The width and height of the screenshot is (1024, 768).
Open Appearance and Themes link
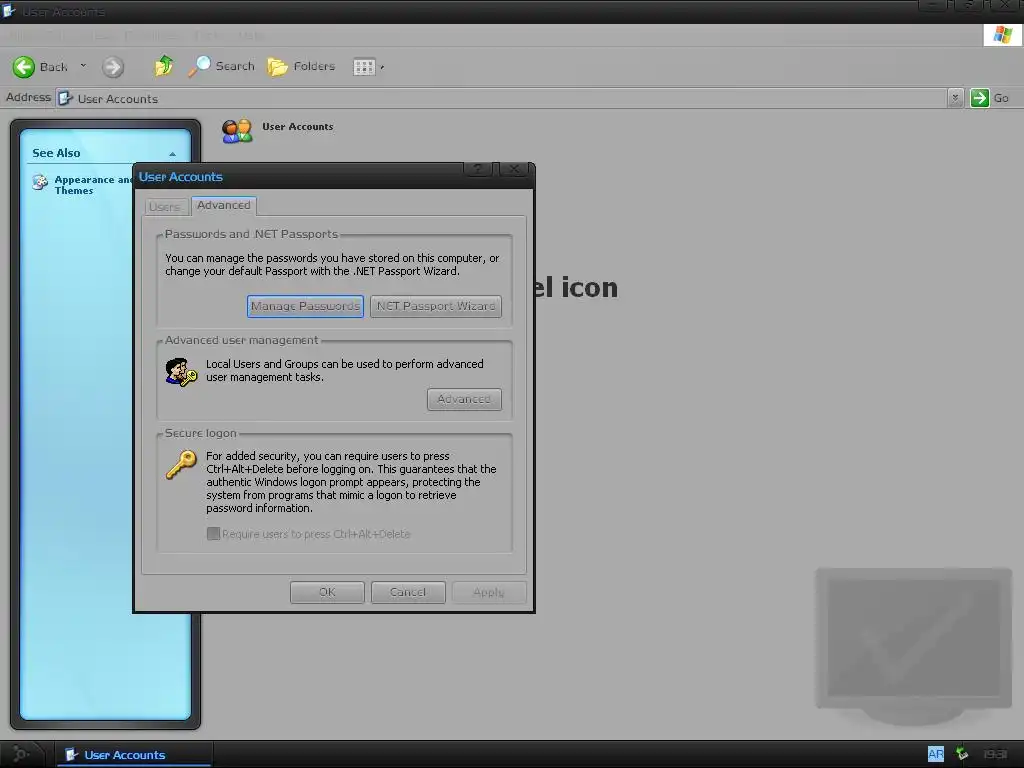93,185
